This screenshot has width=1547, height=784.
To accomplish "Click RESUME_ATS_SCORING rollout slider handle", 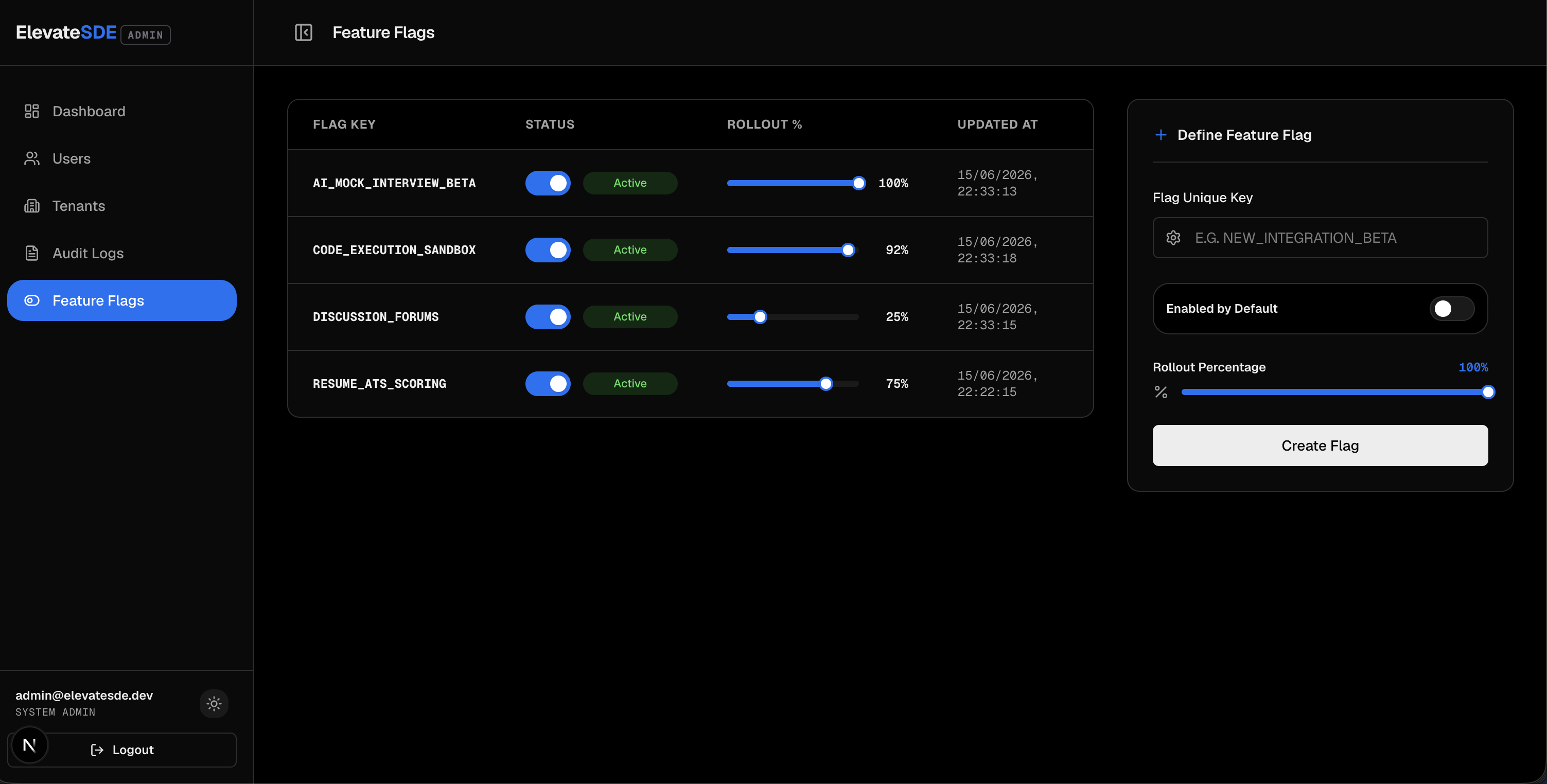I will (x=826, y=384).
